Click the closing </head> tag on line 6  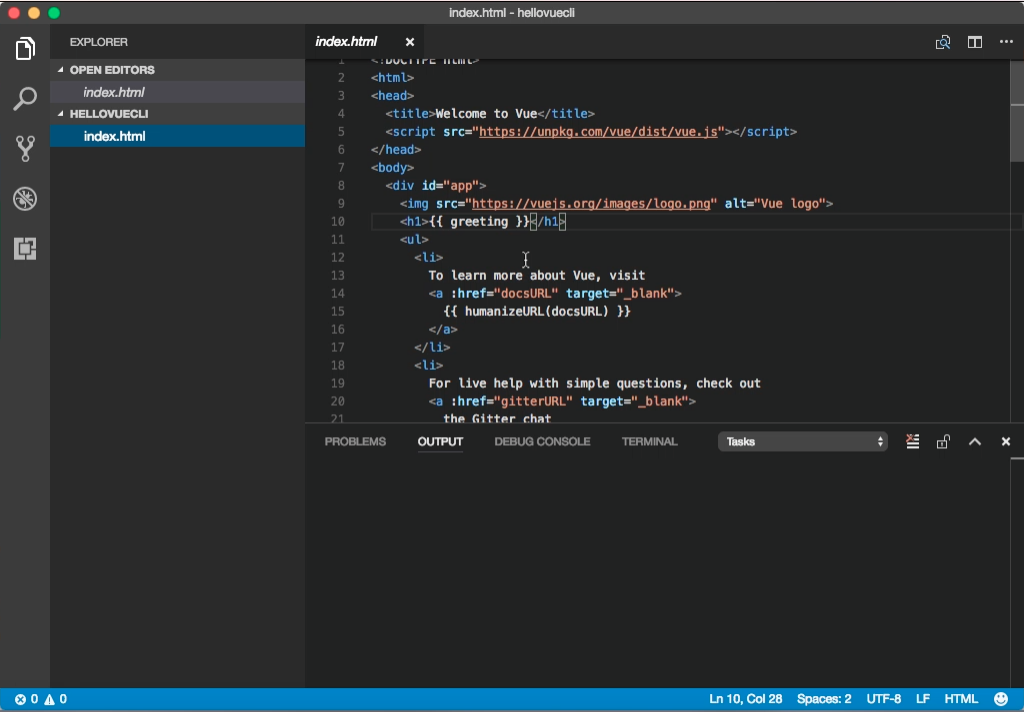[396, 150]
